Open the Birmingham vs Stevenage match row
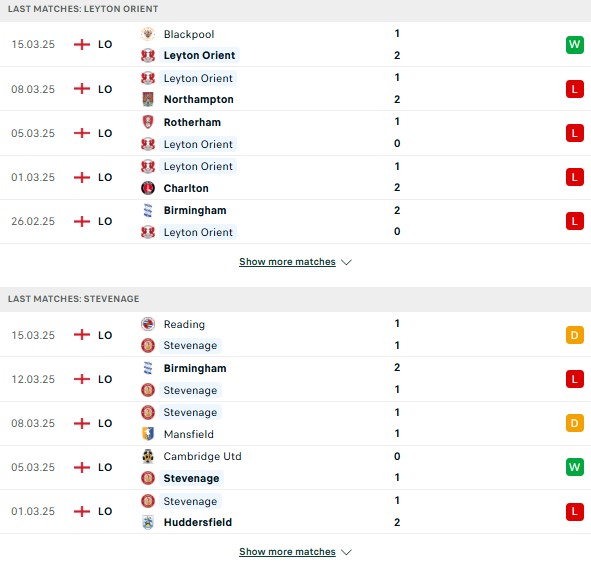 (x=296, y=379)
